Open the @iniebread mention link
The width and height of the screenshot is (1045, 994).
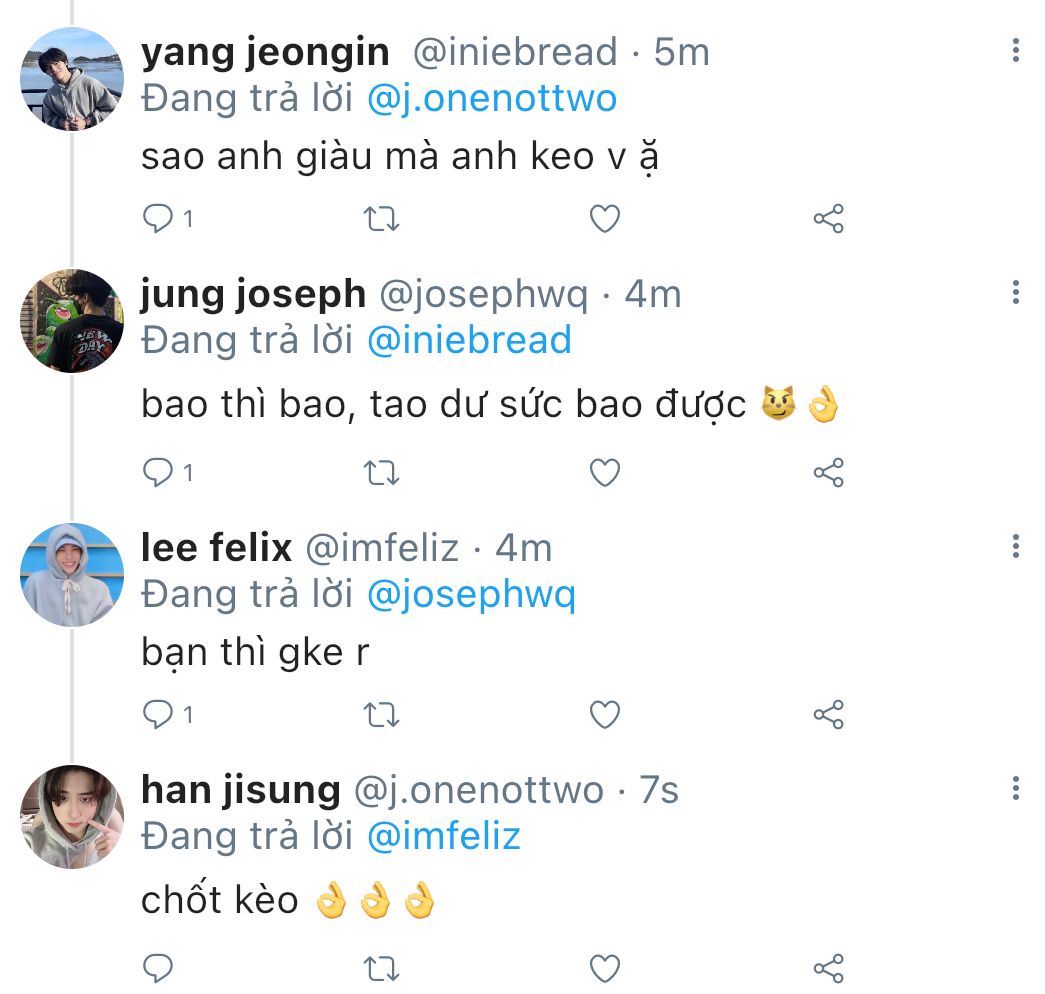tap(469, 341)
